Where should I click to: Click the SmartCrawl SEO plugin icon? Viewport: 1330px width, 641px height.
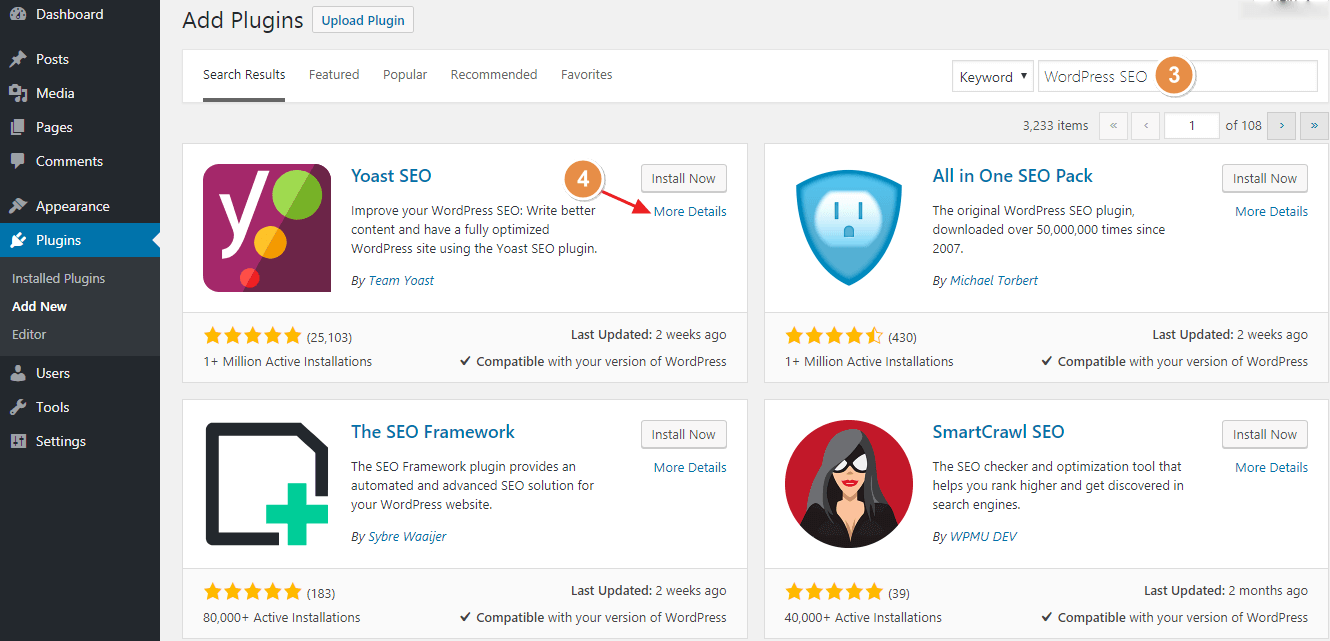(848, 484)
